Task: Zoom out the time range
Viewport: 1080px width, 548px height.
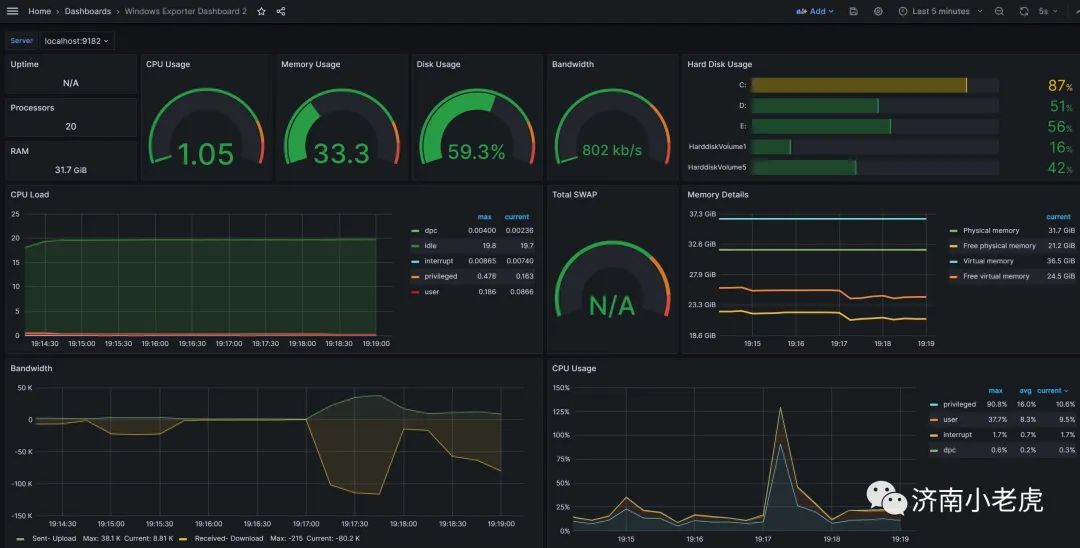Action: coord(999,12)
